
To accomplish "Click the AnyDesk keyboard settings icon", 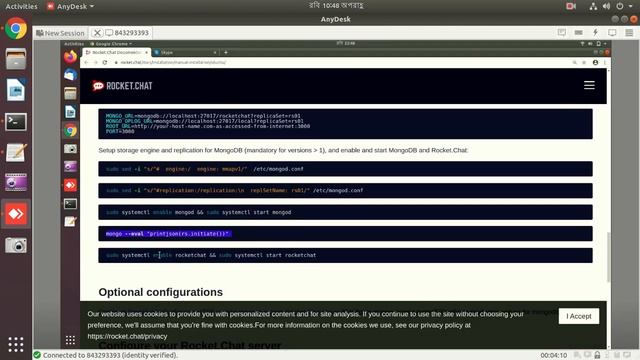I will coord(578,33).
